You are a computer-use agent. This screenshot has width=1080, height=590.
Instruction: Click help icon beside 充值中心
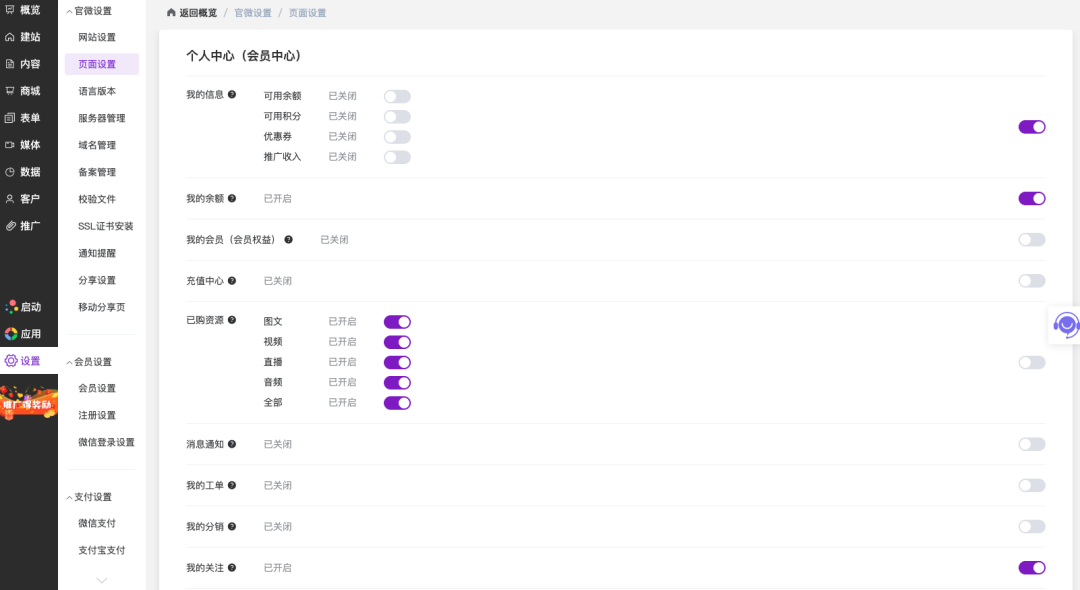pyautogui.click(x=232, y=281)
